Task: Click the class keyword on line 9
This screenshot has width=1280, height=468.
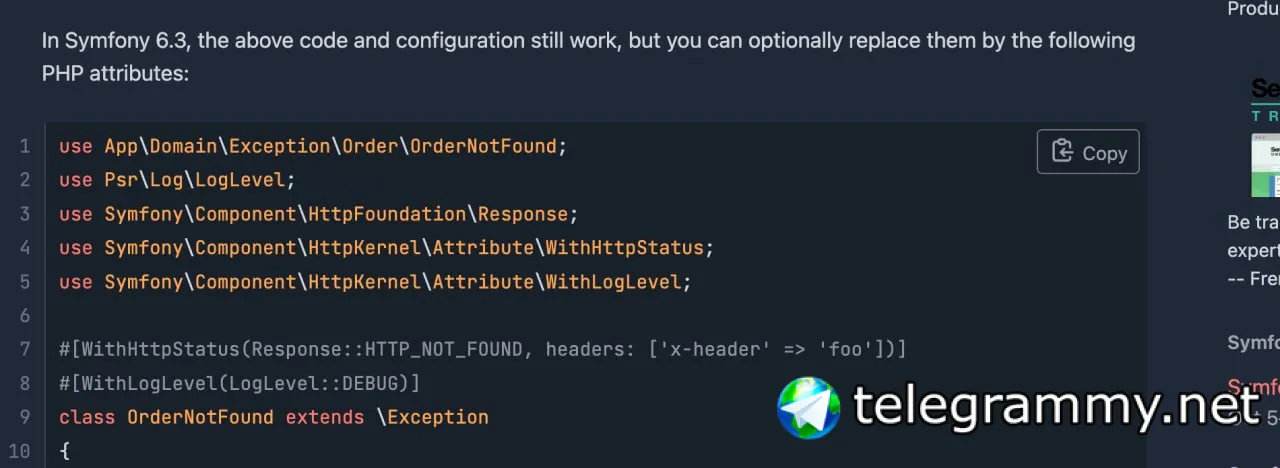Action: pyautogui.click(x=87, y=417)
